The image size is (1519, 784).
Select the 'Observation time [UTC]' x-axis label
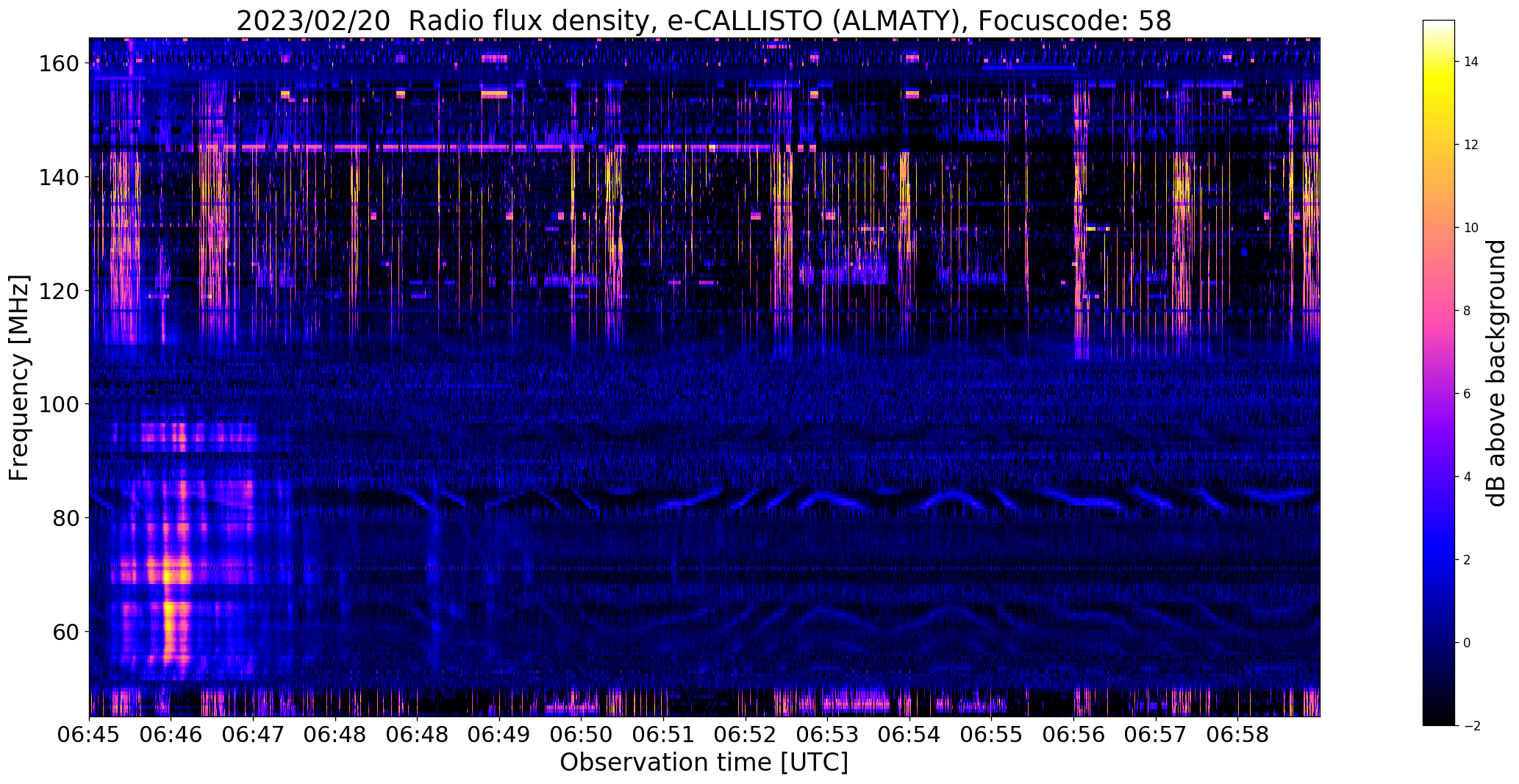click(704, 763)
